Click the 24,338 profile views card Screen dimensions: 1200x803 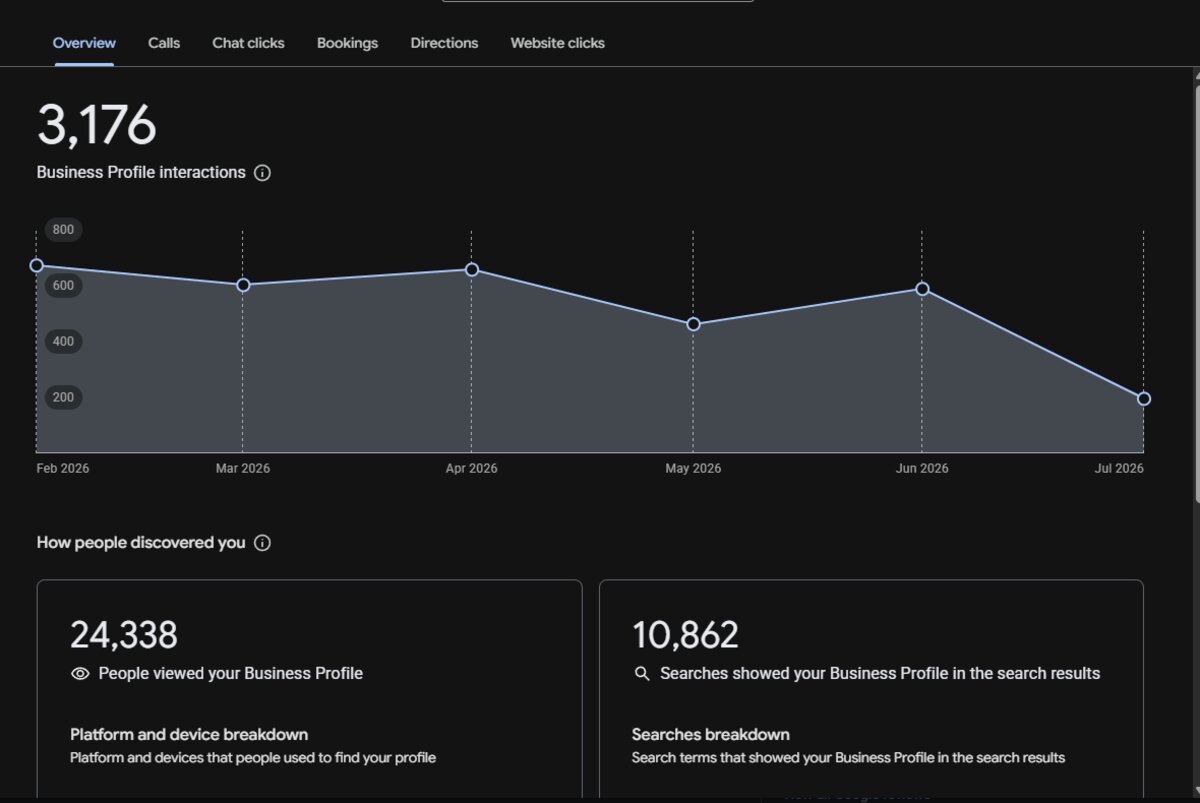click(309, 689)
